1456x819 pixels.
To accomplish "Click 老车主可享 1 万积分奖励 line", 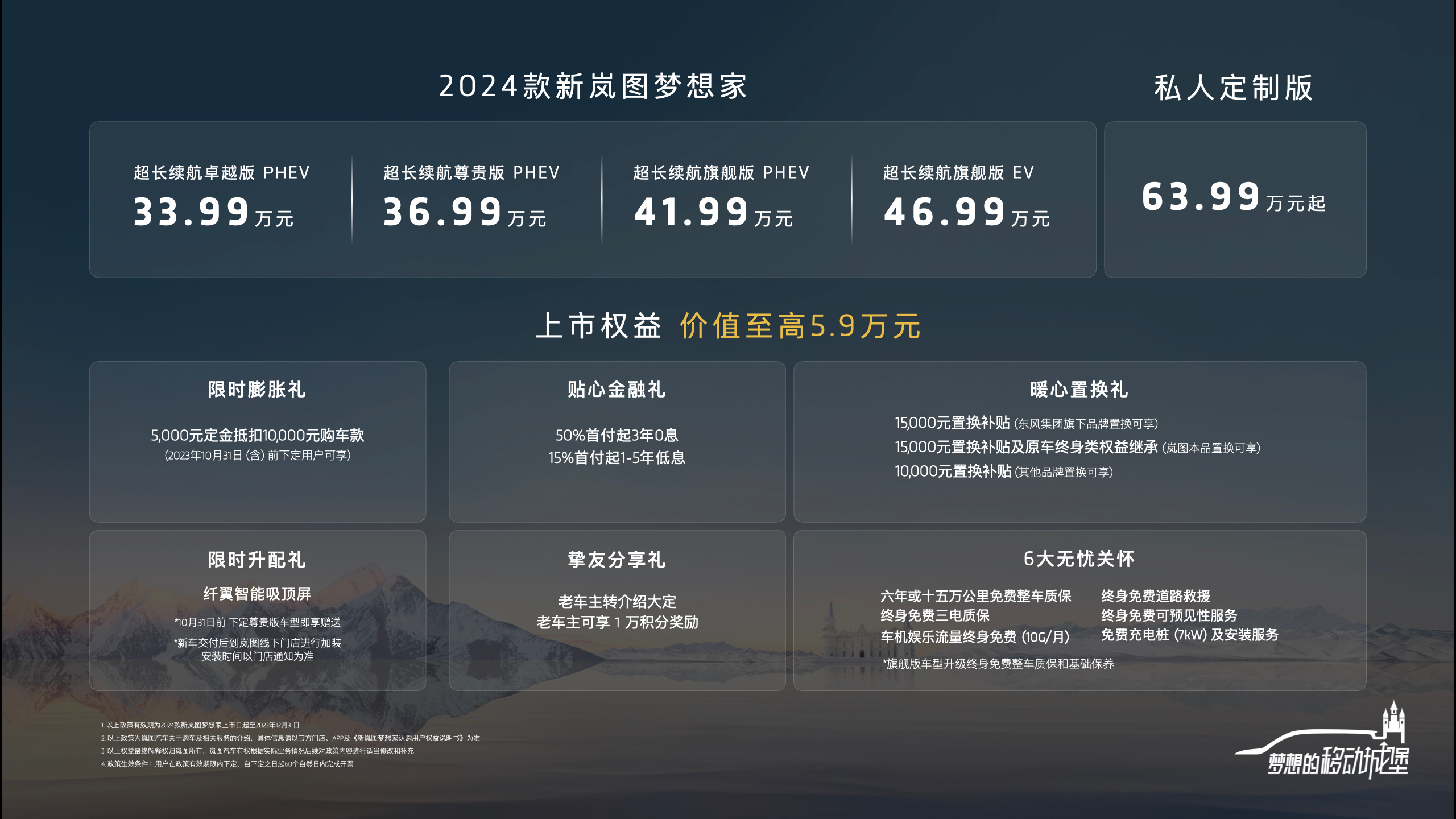I will (617, 622).
